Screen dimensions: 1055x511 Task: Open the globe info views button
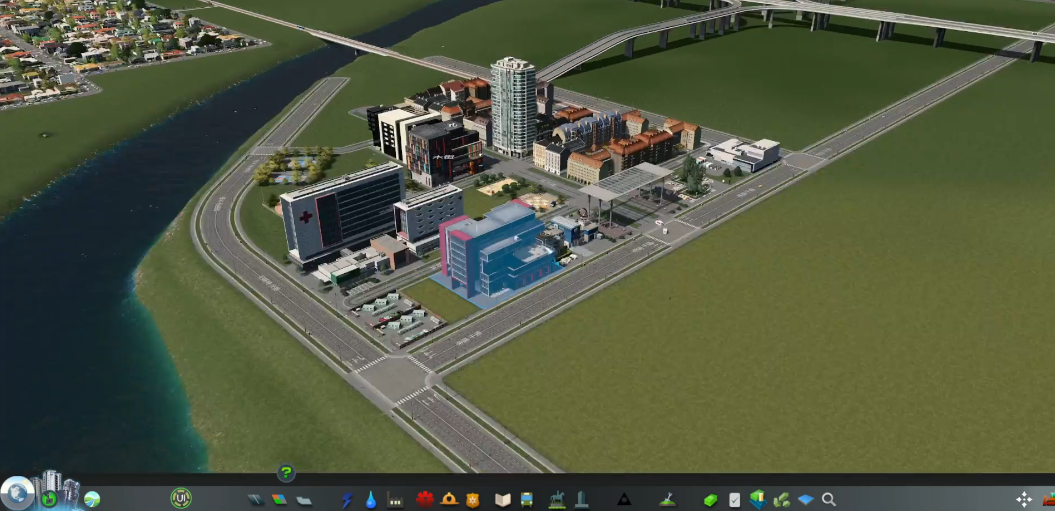coord(17,493)
